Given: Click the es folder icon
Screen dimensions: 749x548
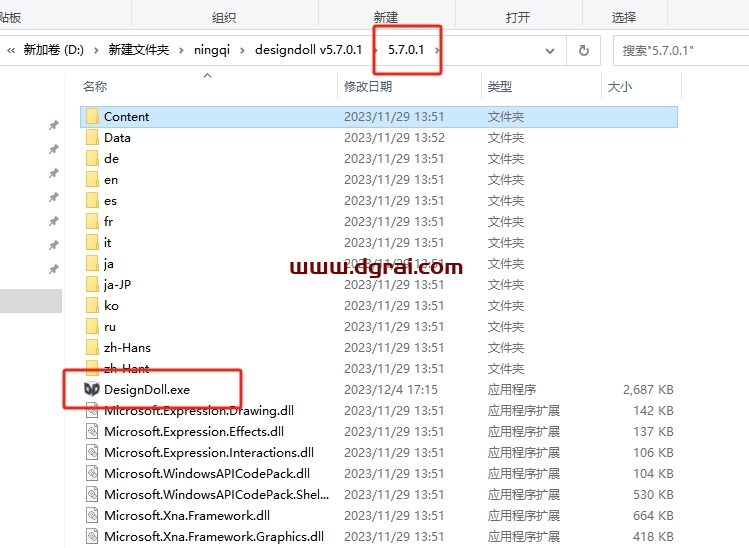Looking at the screenshot, I should pyautogui.click(x=92, y=201).
